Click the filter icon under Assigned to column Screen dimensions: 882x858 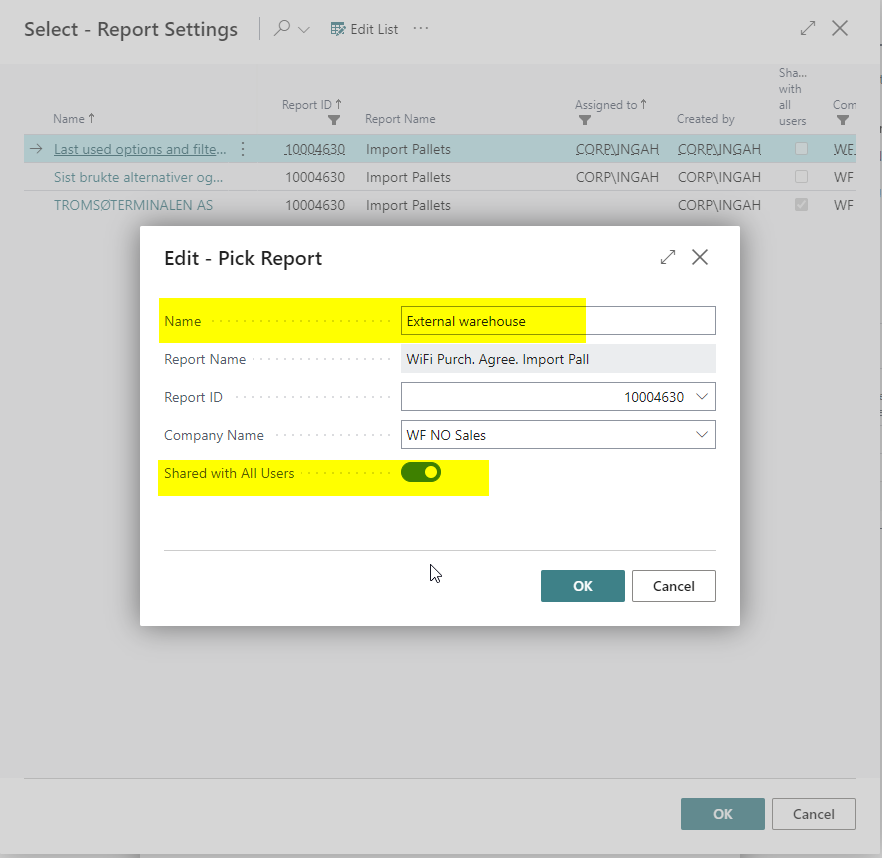583,120
